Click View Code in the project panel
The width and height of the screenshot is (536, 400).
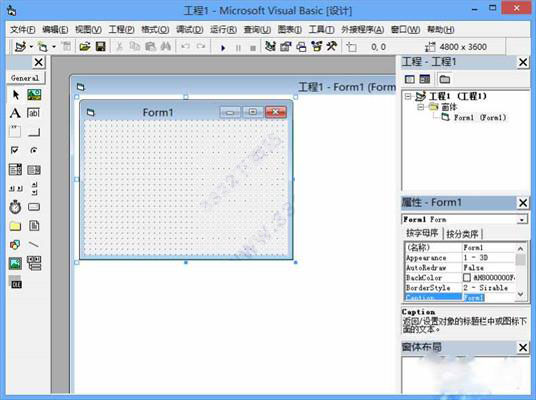[409, 79]
